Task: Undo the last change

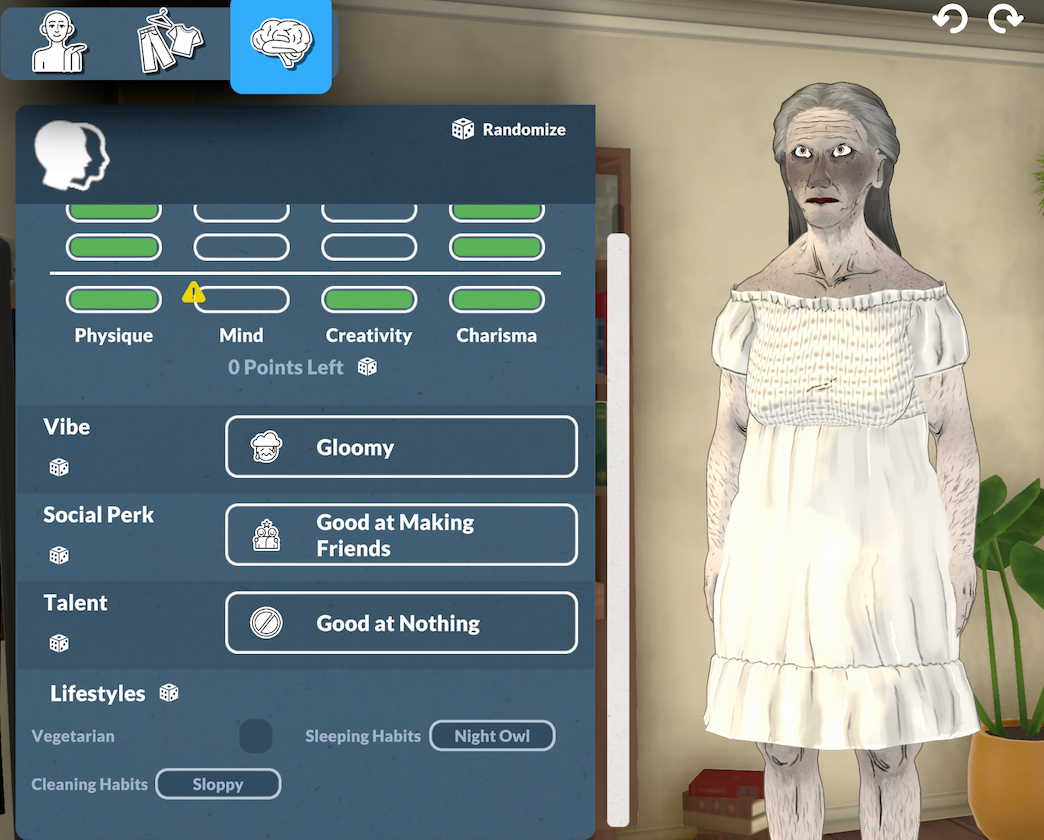Action: coord(950,19)
